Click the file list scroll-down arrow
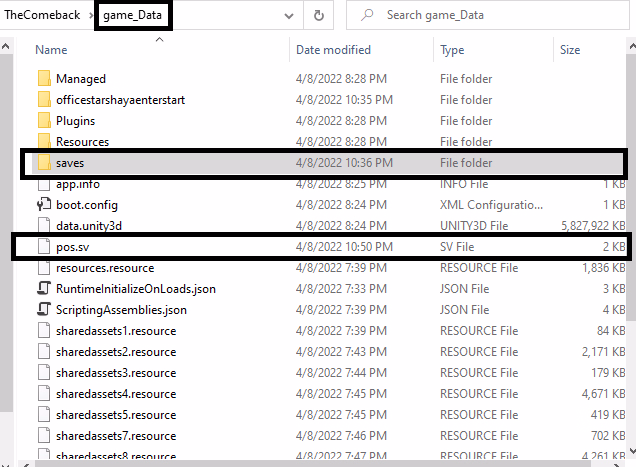This screenshot has height=467, width=636. (x=632, y=451)
